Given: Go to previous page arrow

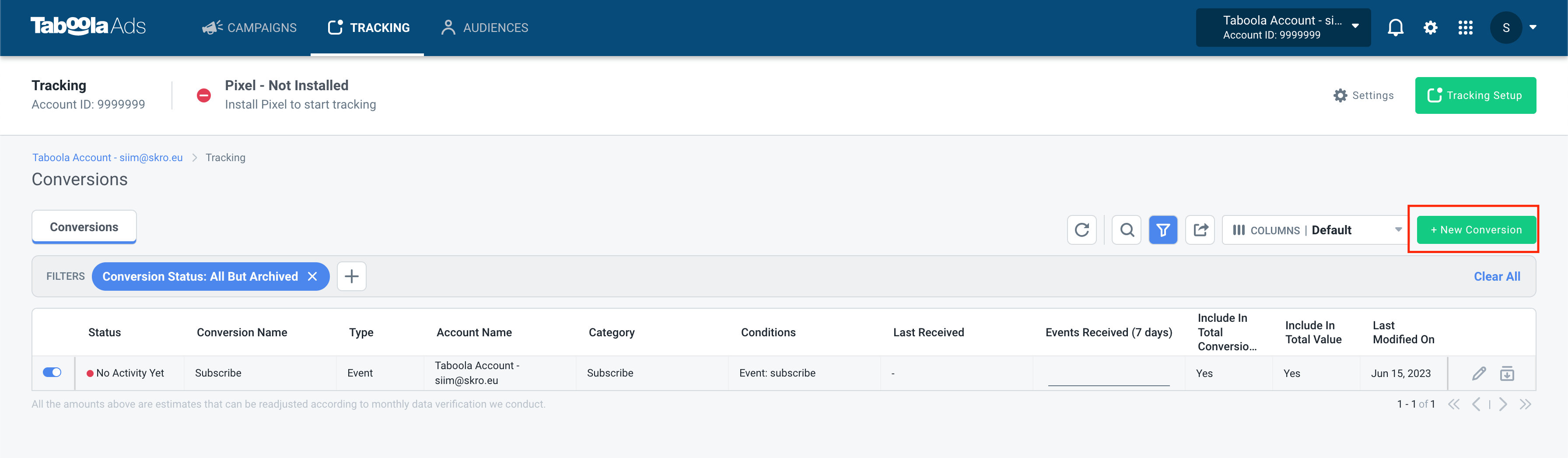Looking at the screenshot, I should (1476, 404).
